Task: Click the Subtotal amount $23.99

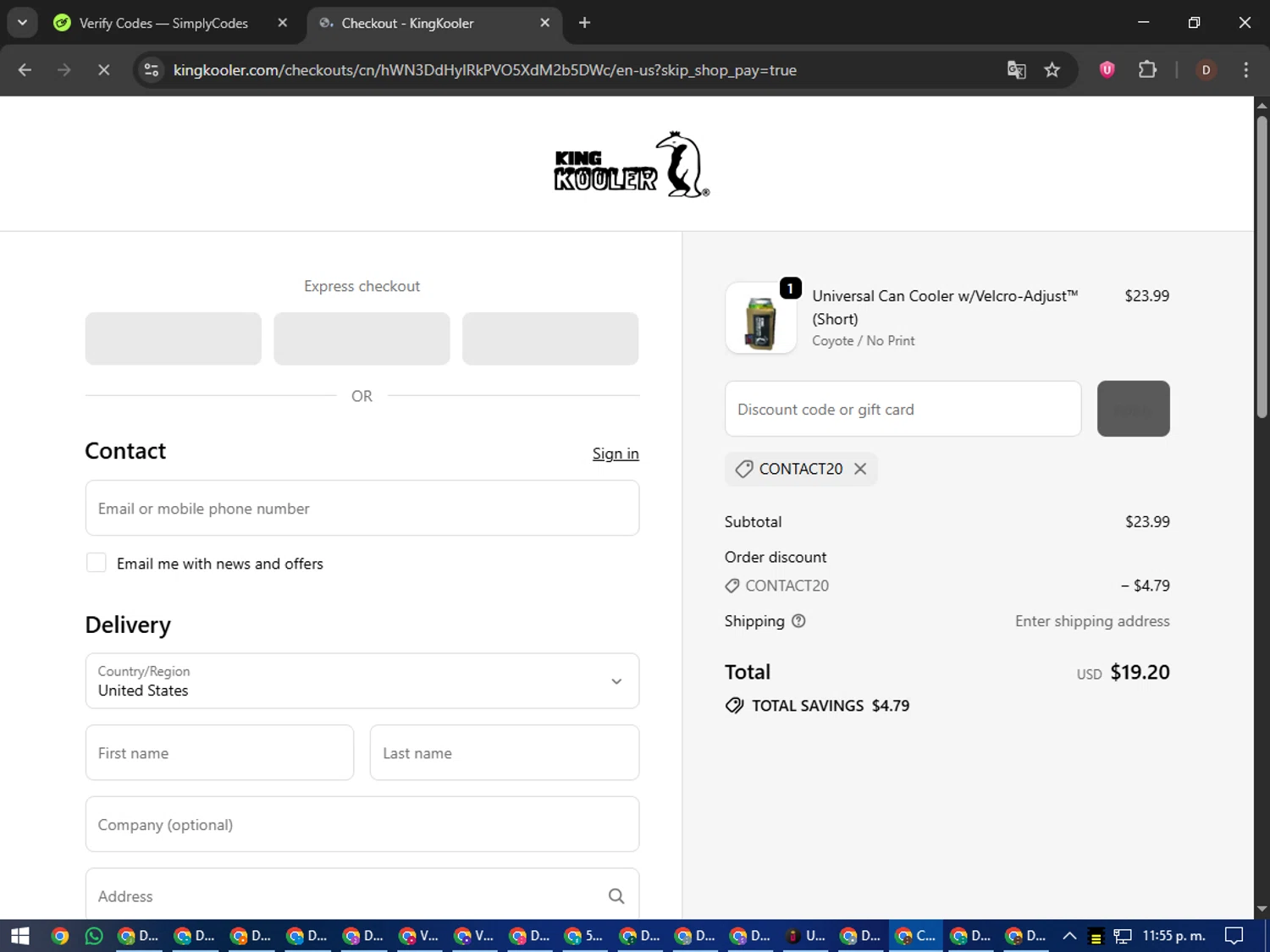Action: pyautogui.click(x=1147, y=522)
